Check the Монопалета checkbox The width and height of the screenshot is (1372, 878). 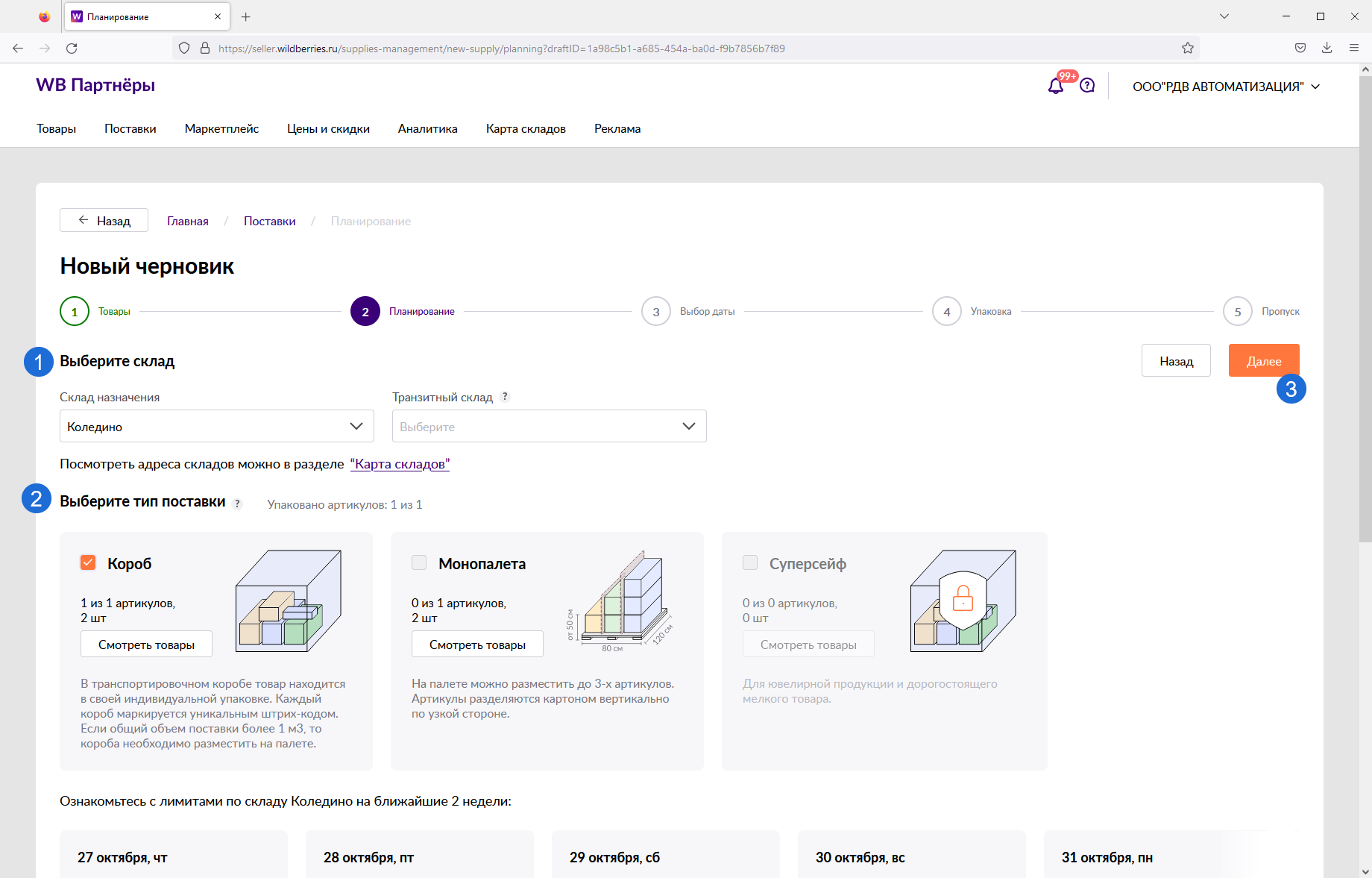tap(419, 562)
